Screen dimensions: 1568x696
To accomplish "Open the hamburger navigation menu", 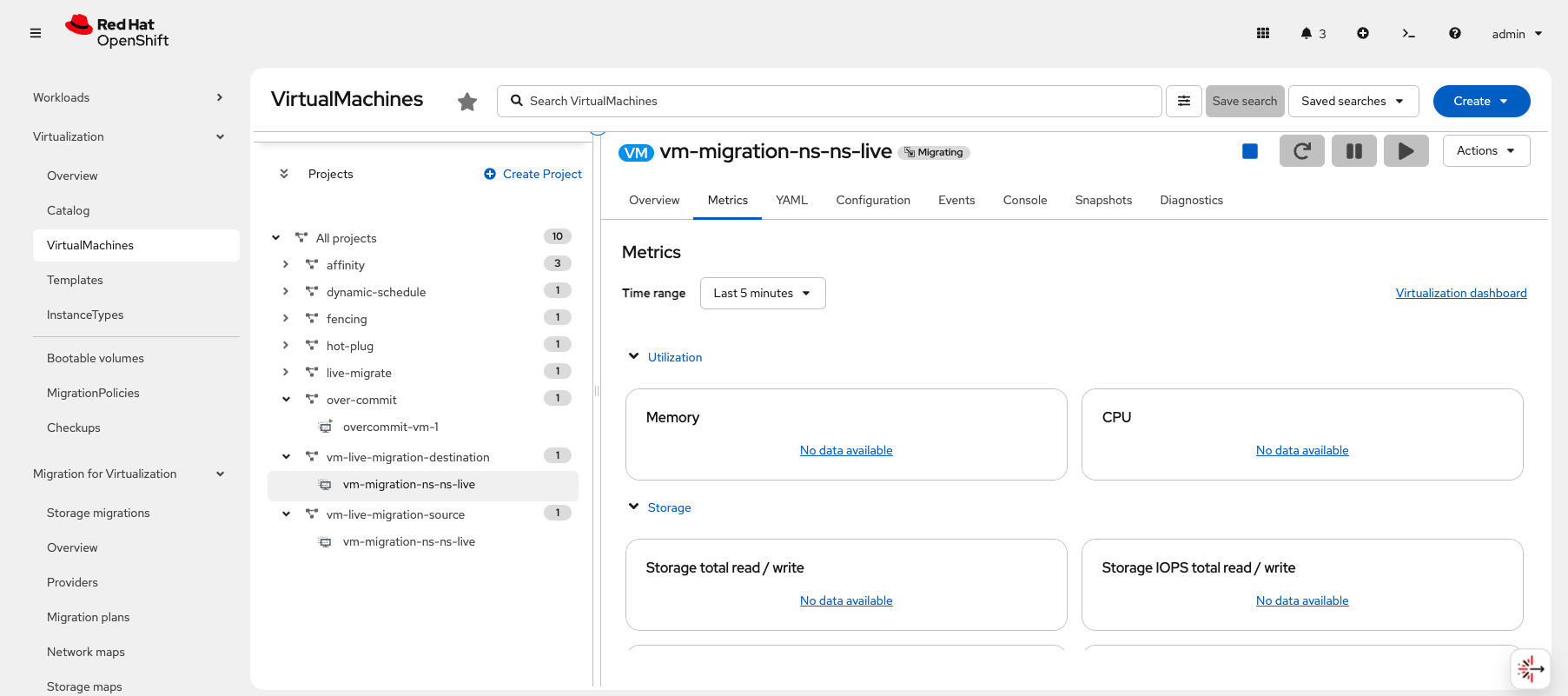I will (x=36, y=34).
